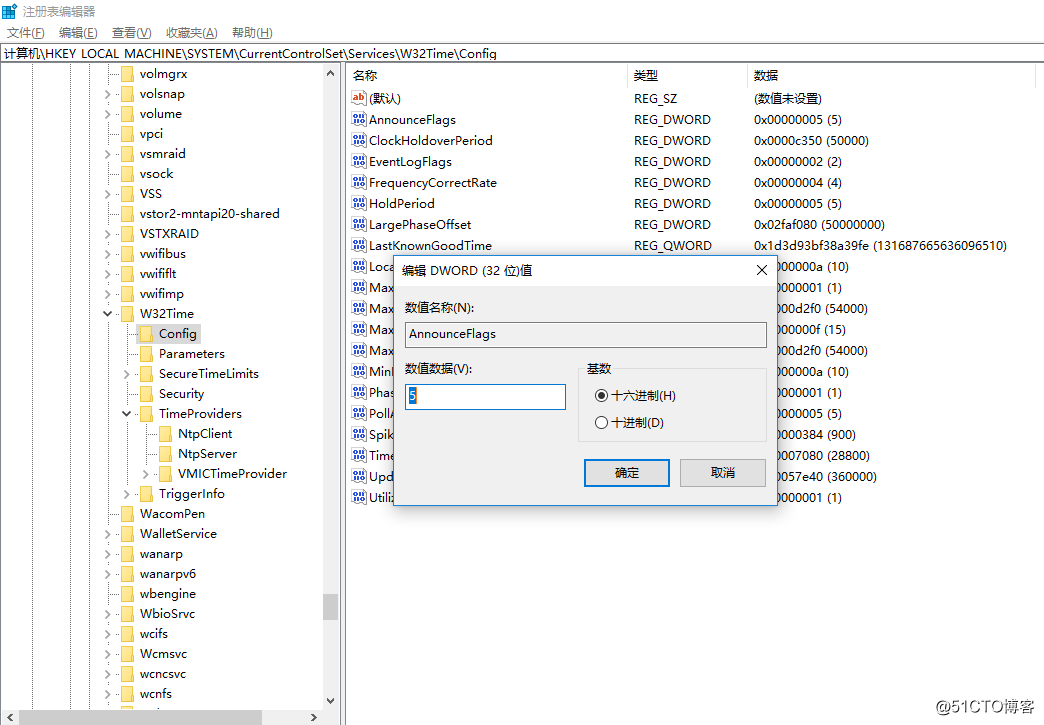The height and width of the screenshot is (725, 1044).
Task: Click the 类型 column header
Action: tap(687, 76)
